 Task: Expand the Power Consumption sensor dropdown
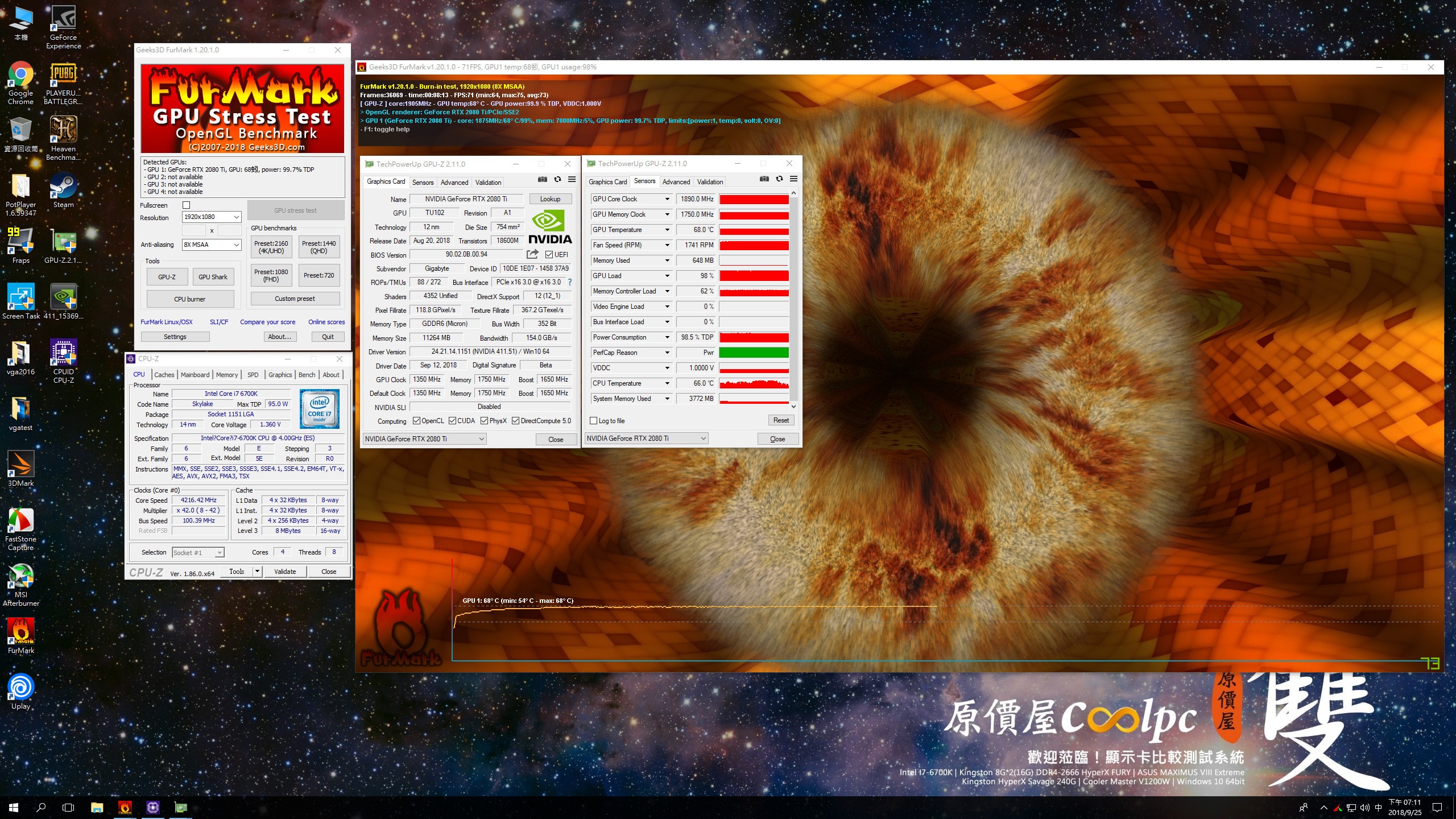(x=667, y=337)
